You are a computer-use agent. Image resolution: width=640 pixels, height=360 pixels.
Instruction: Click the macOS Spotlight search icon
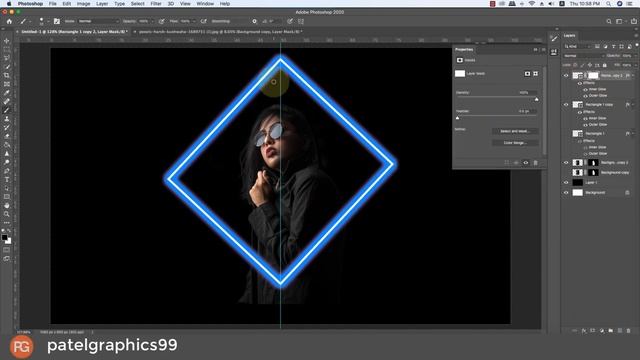[608, 4]
